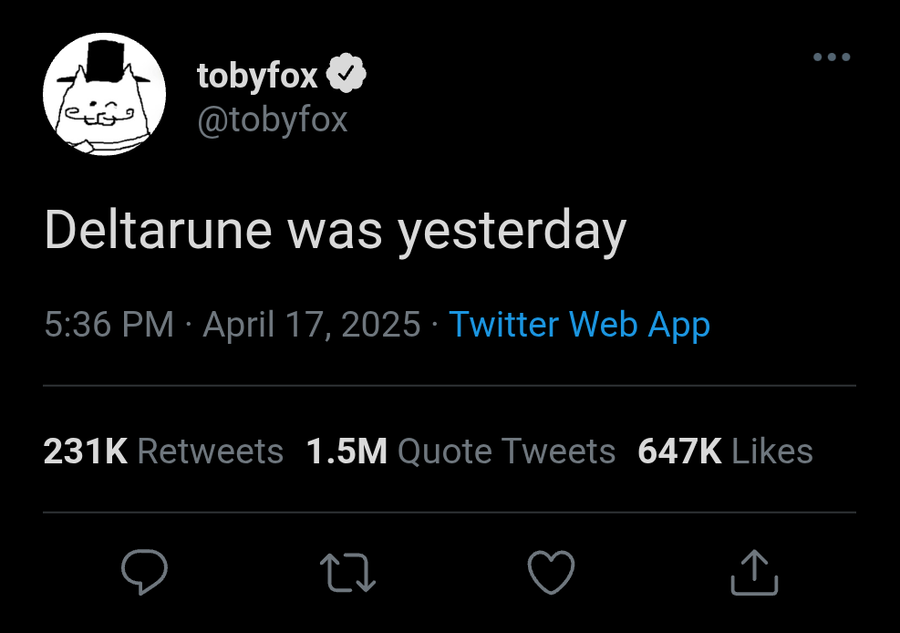This screenshot has width=900, height=633.
Task: Retweet the Deltarune tweet
Action: click(x=347, y=572)
